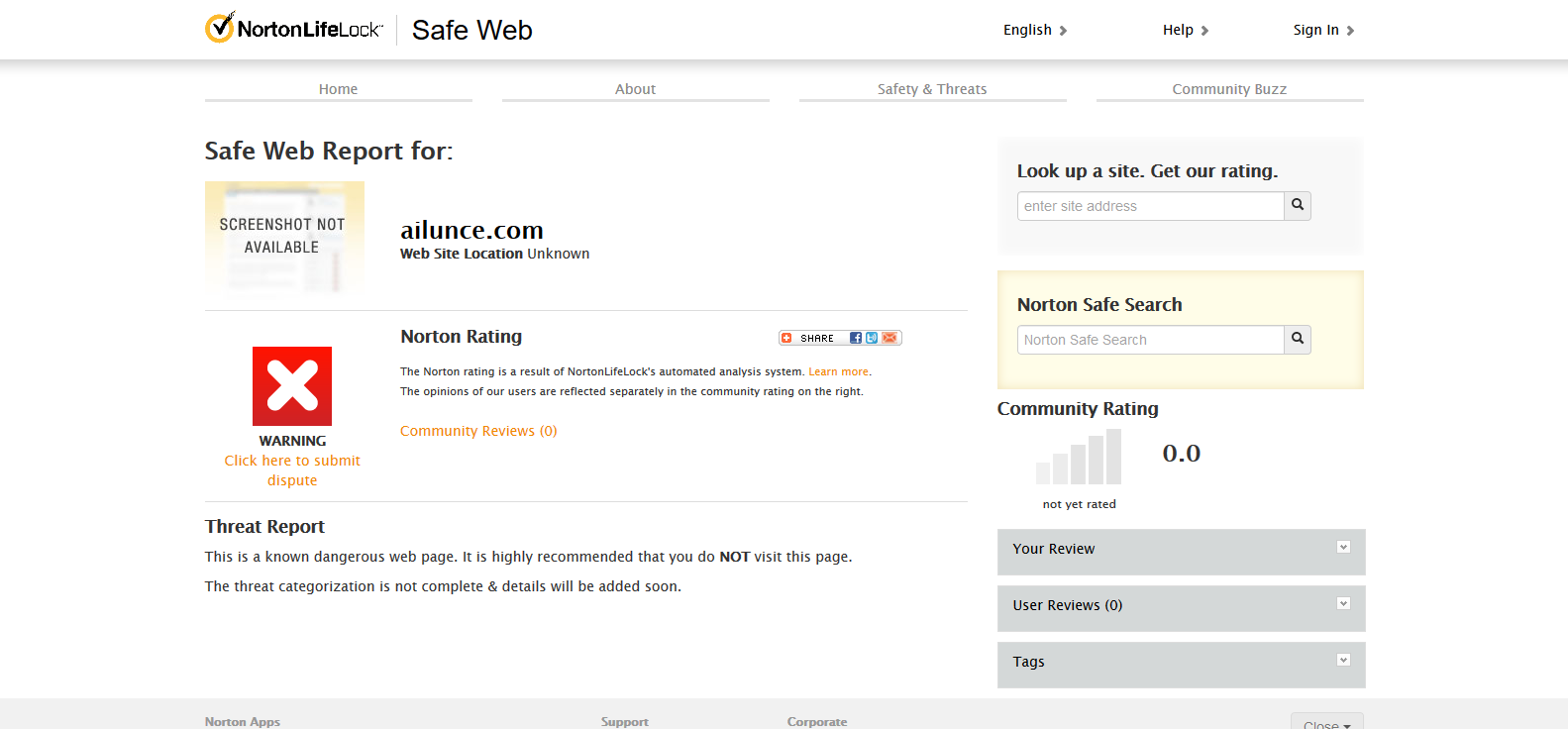The width and height of the screenshot is (1568, 729).
Task: Click the red WARNING rating icon
Action: 292,386
